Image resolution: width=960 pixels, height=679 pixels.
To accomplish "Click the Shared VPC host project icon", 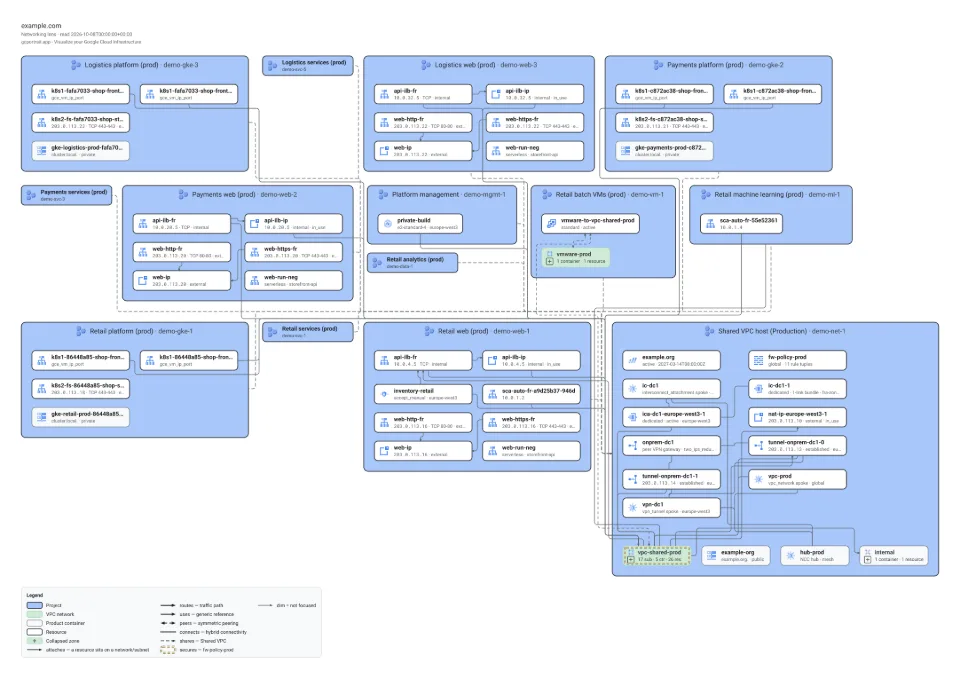I will click(x=709, y=331).
